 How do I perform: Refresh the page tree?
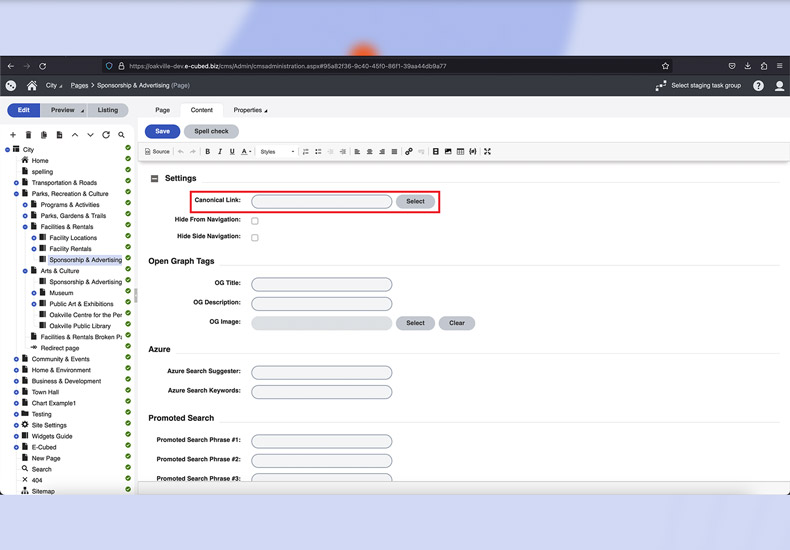pyautogui.click(x=106, y=135)
